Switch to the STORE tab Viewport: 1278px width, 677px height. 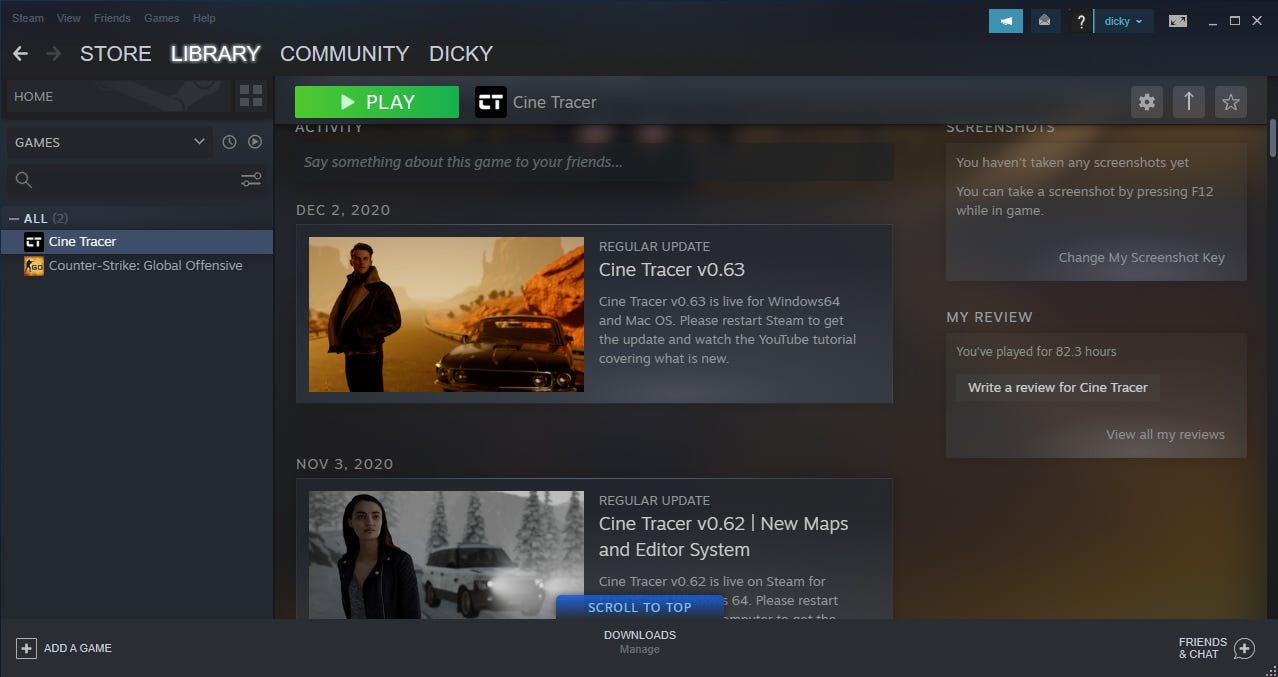tap(116, 54)
